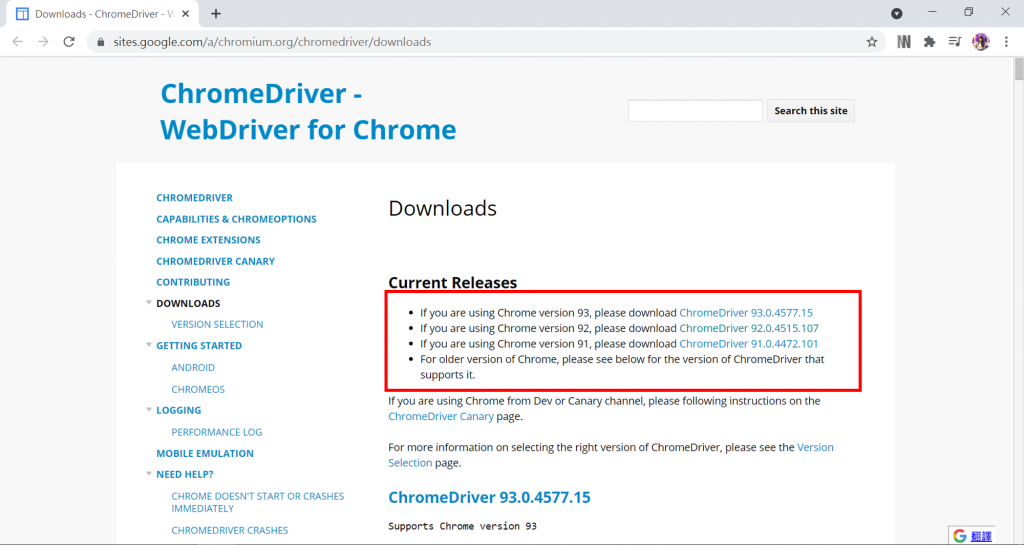Viewport: 1024px width, 545px height.
Task: Open CHROMEDRIVER sidebar link
Action: tap(194, 198)
